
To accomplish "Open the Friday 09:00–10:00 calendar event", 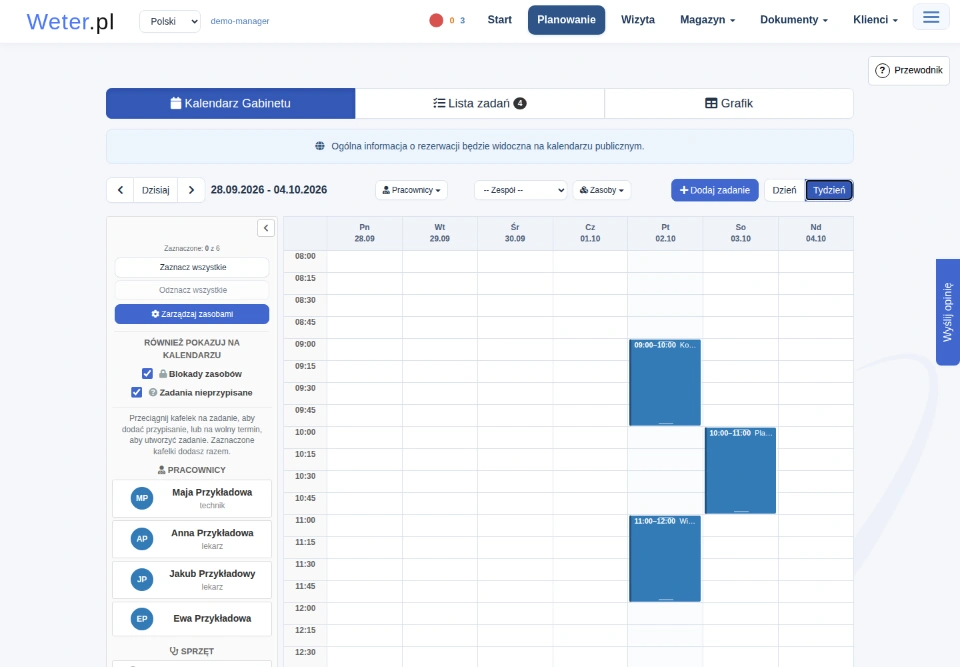I will (x=665, y=382).
